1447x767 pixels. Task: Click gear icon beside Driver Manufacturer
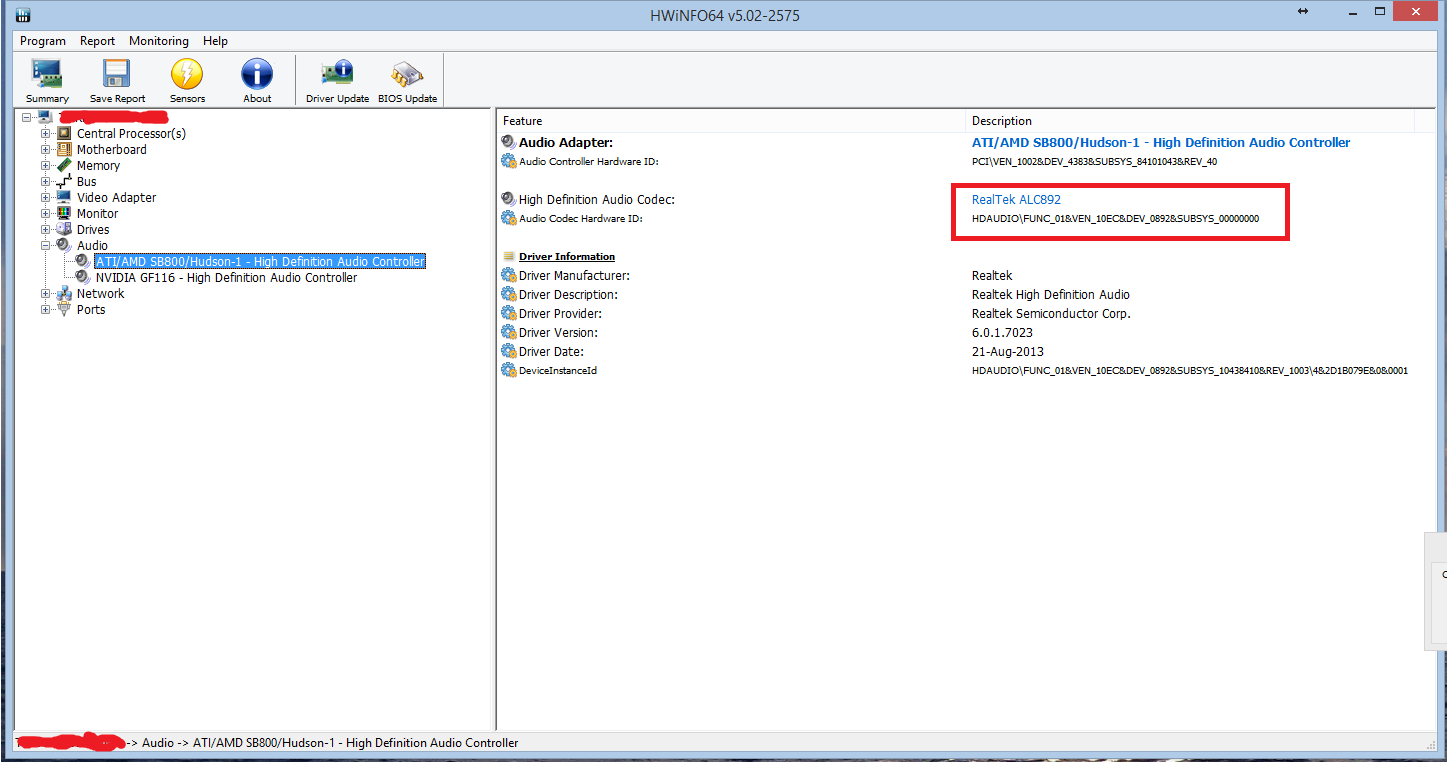coord(509,275)
